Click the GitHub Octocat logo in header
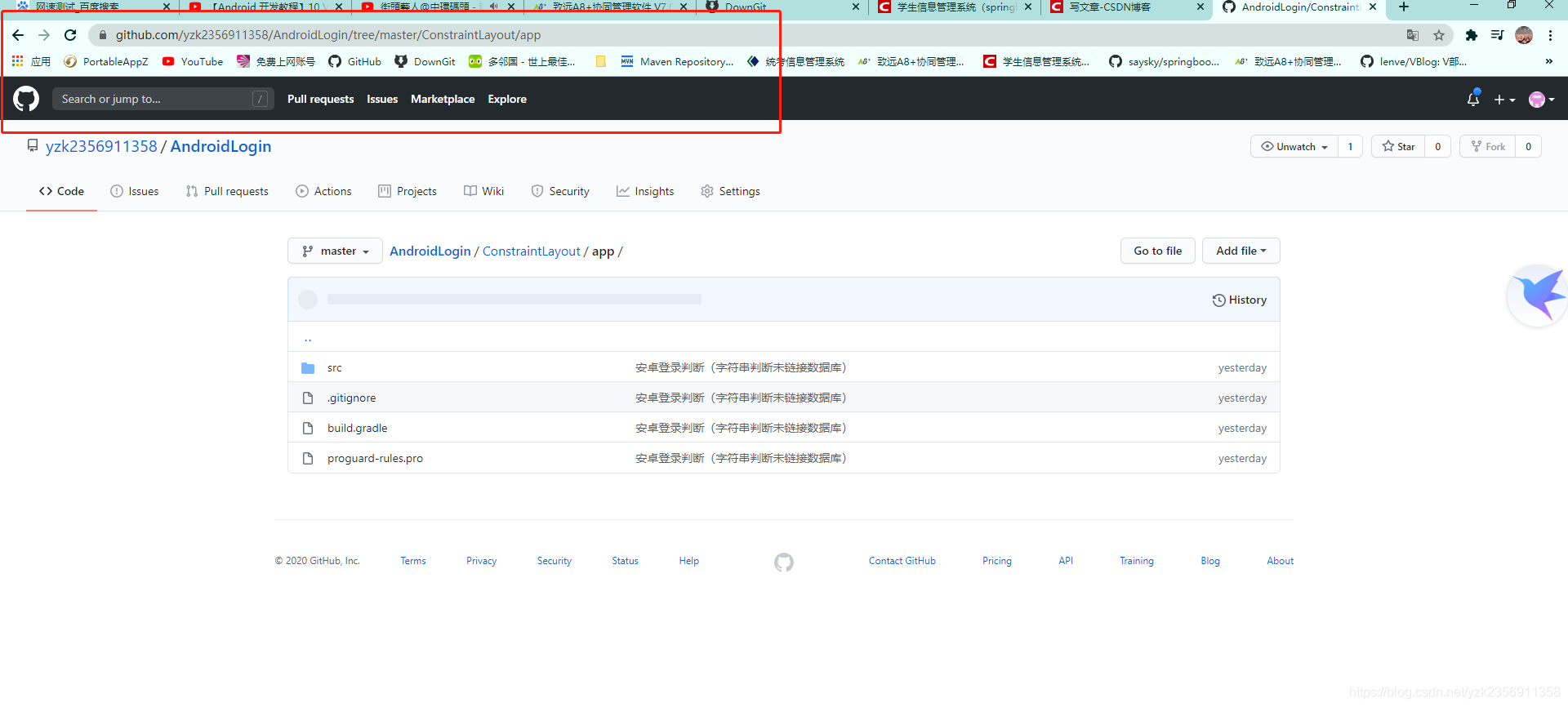The height and width of the screenshot is (707, 1568). (26, 99)
